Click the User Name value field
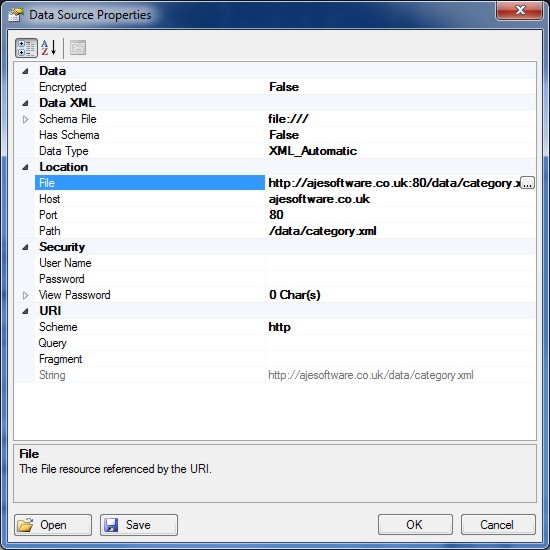Screen dimensions: 550x550 click(401, 263)
